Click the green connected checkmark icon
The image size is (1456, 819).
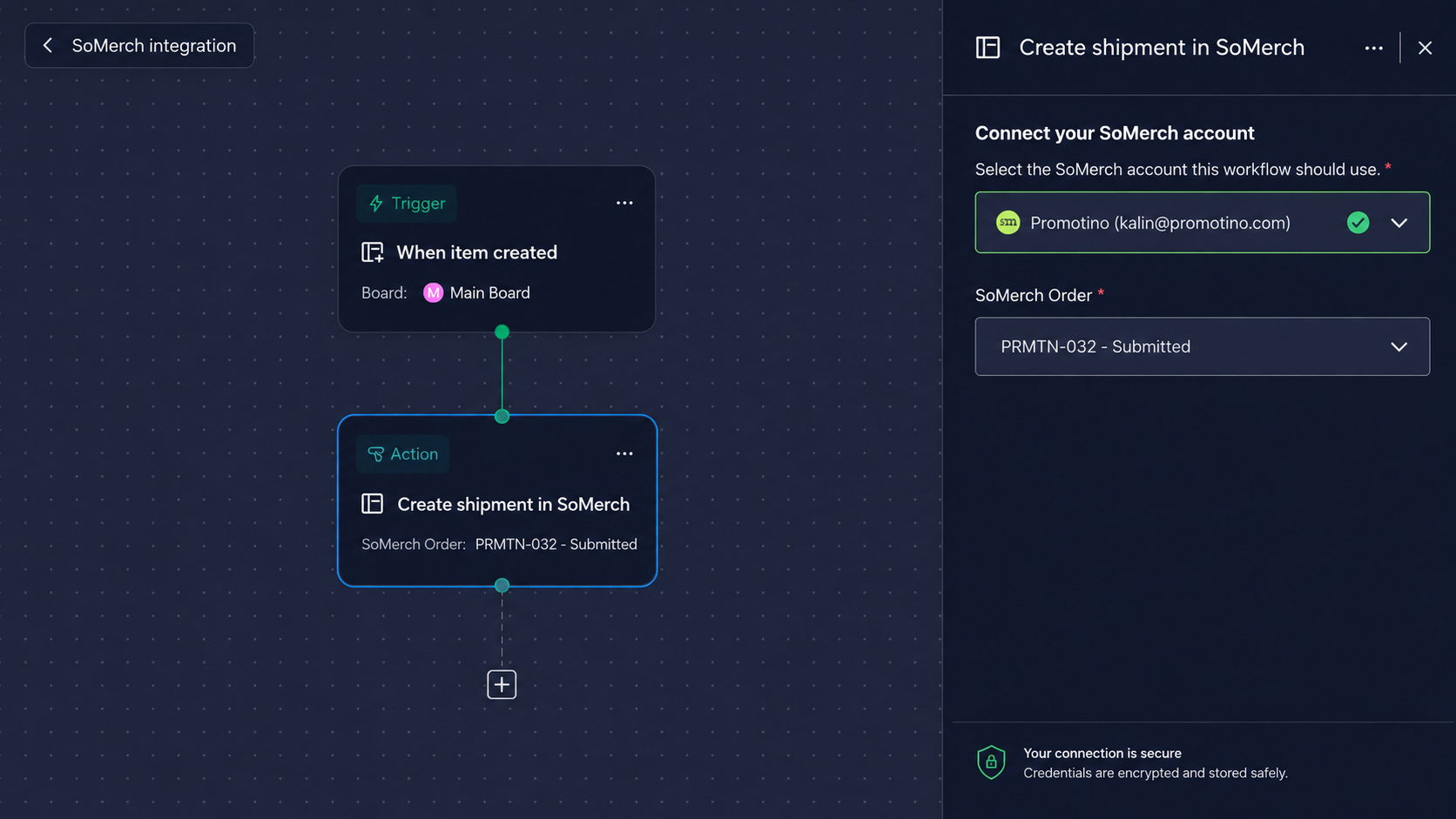click(x=1358, y=223)
